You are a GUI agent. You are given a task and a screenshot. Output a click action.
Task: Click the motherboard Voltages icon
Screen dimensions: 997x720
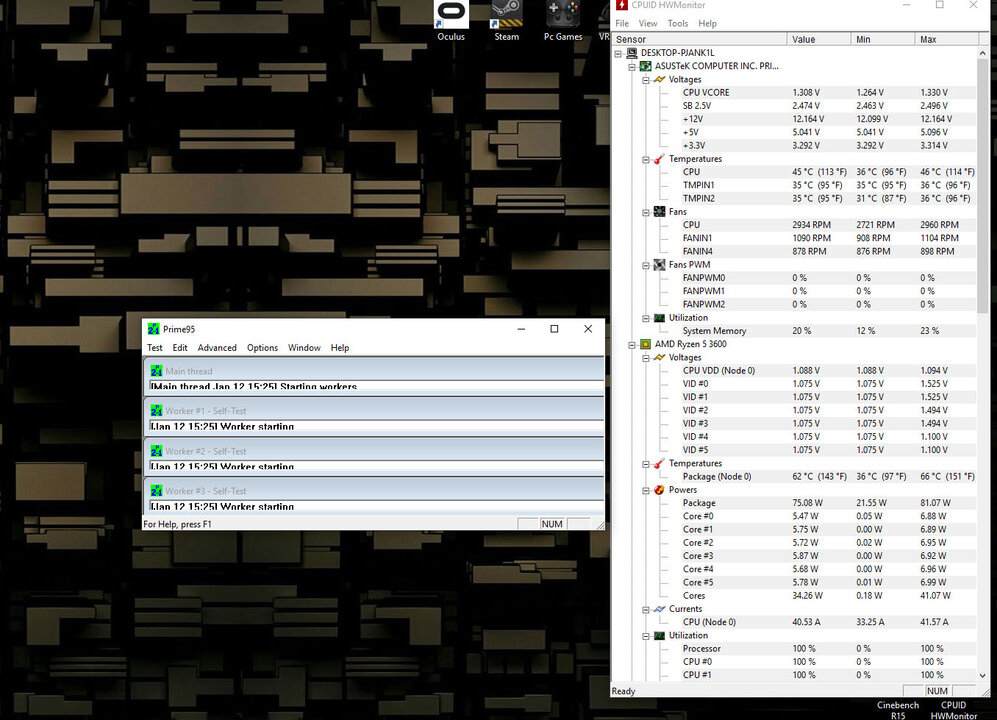(659, 80)
